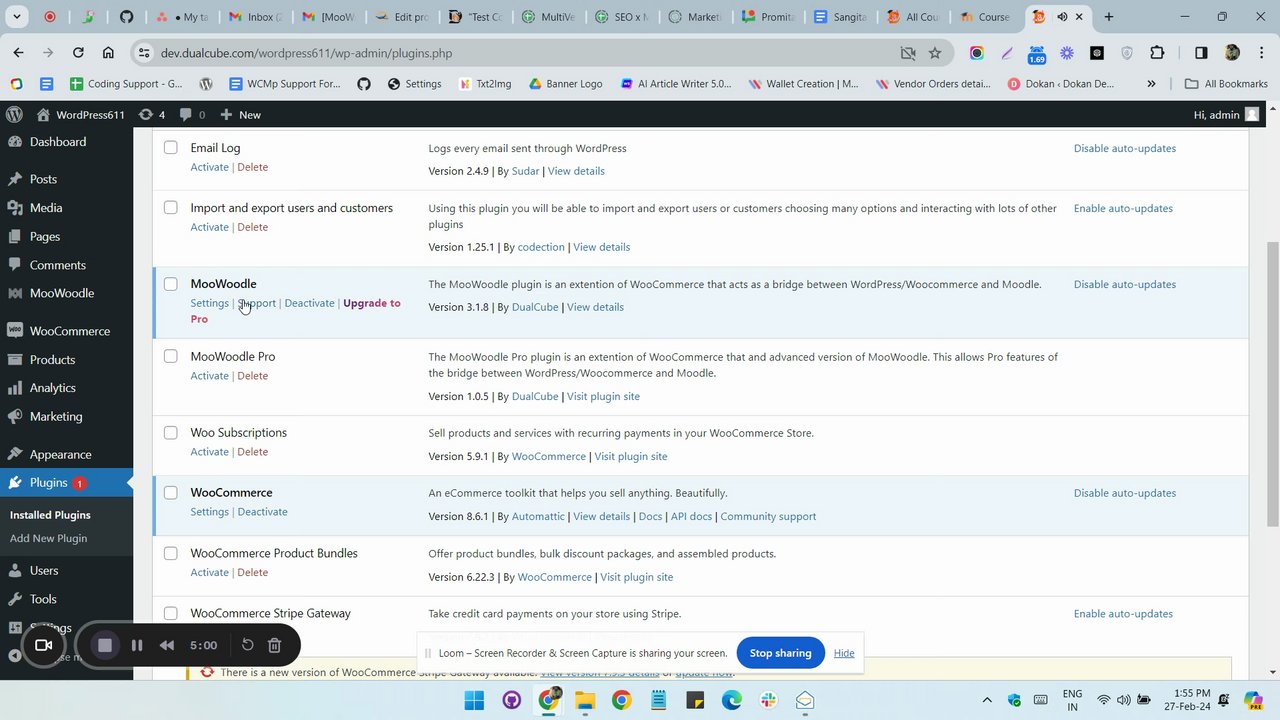Screen dimensions: 1280x720
Task: Click the Comments icon in the sidebar
Action: pyautogui.click(x=15, y=265)
